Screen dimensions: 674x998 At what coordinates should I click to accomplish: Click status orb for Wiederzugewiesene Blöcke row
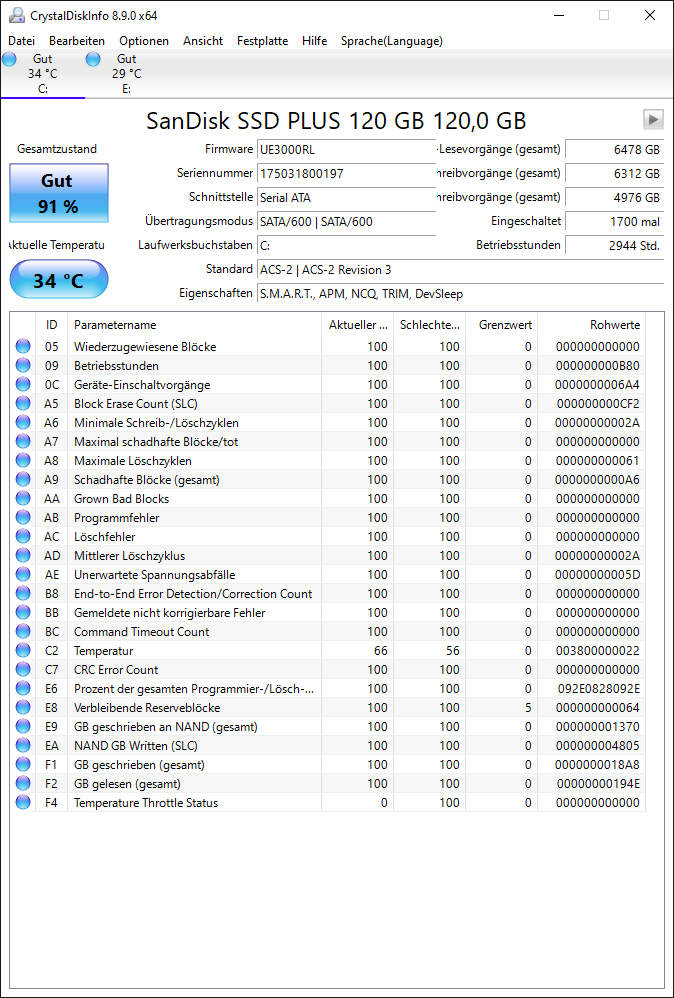click(23, 347)
